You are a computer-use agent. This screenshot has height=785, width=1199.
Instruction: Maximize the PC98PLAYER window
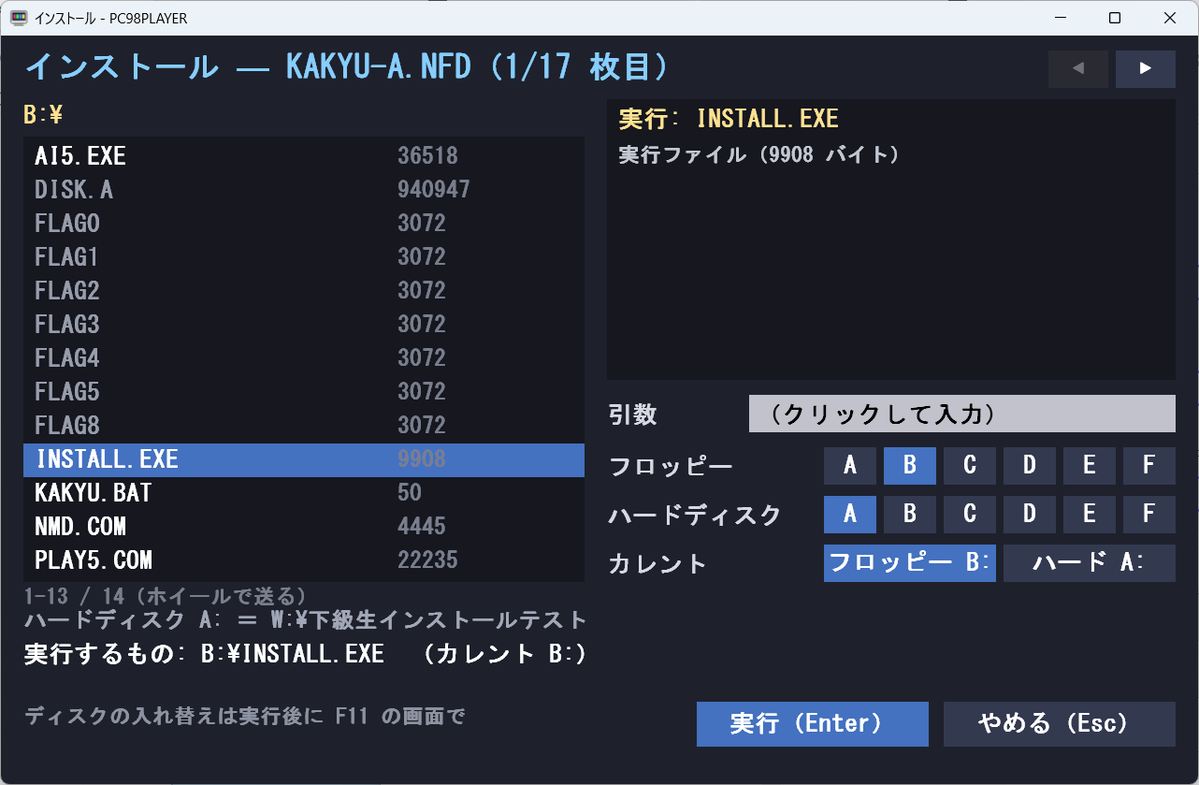pyautogui.click(x=1115, y=18)
